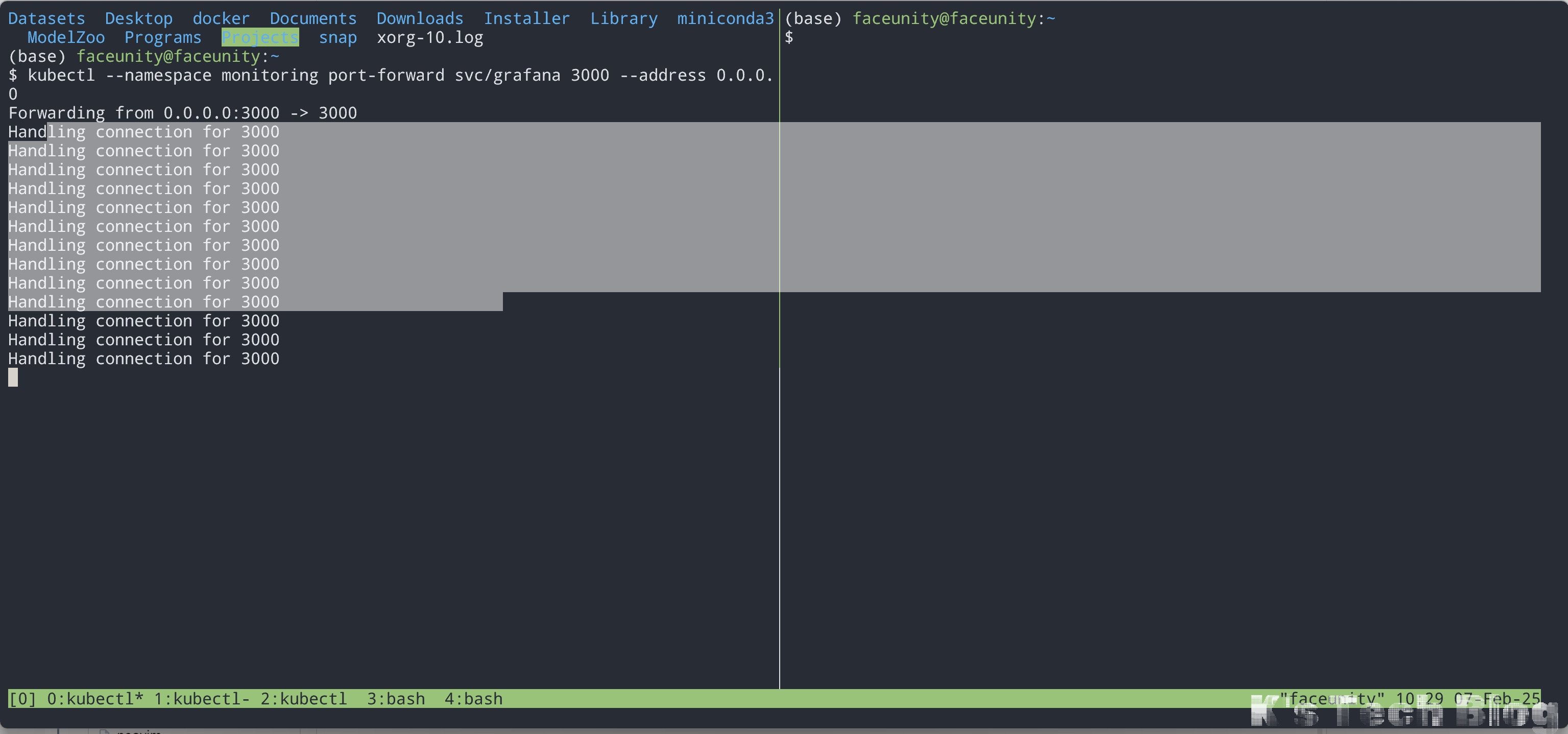Open tmux window 4:bash
Image resolution: width=1568 pixels, height=734 pixels.
point(473,699)
